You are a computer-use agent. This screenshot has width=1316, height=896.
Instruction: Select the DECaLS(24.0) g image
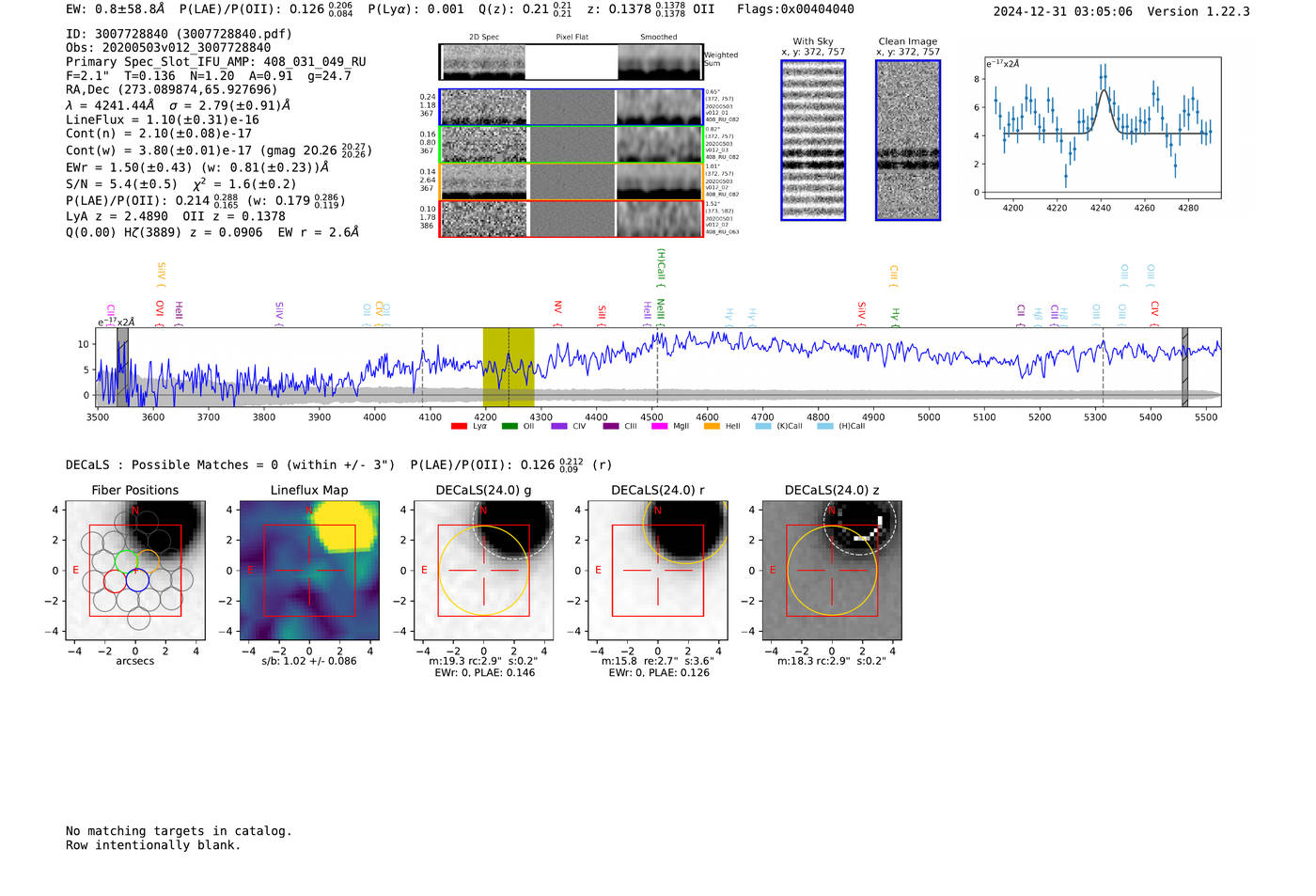tap(484, 571)
